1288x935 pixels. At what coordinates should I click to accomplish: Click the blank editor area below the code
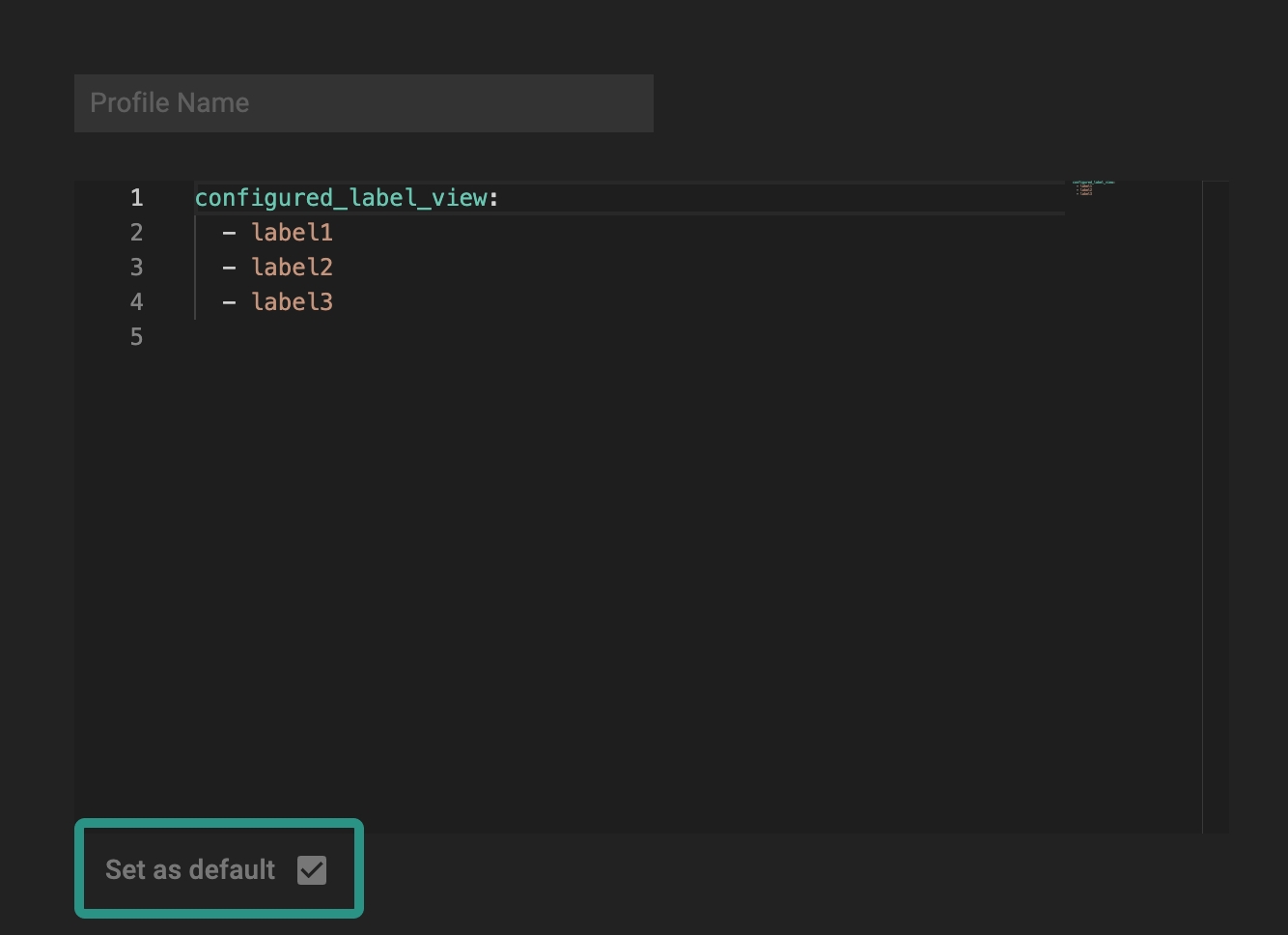point(628,580)
